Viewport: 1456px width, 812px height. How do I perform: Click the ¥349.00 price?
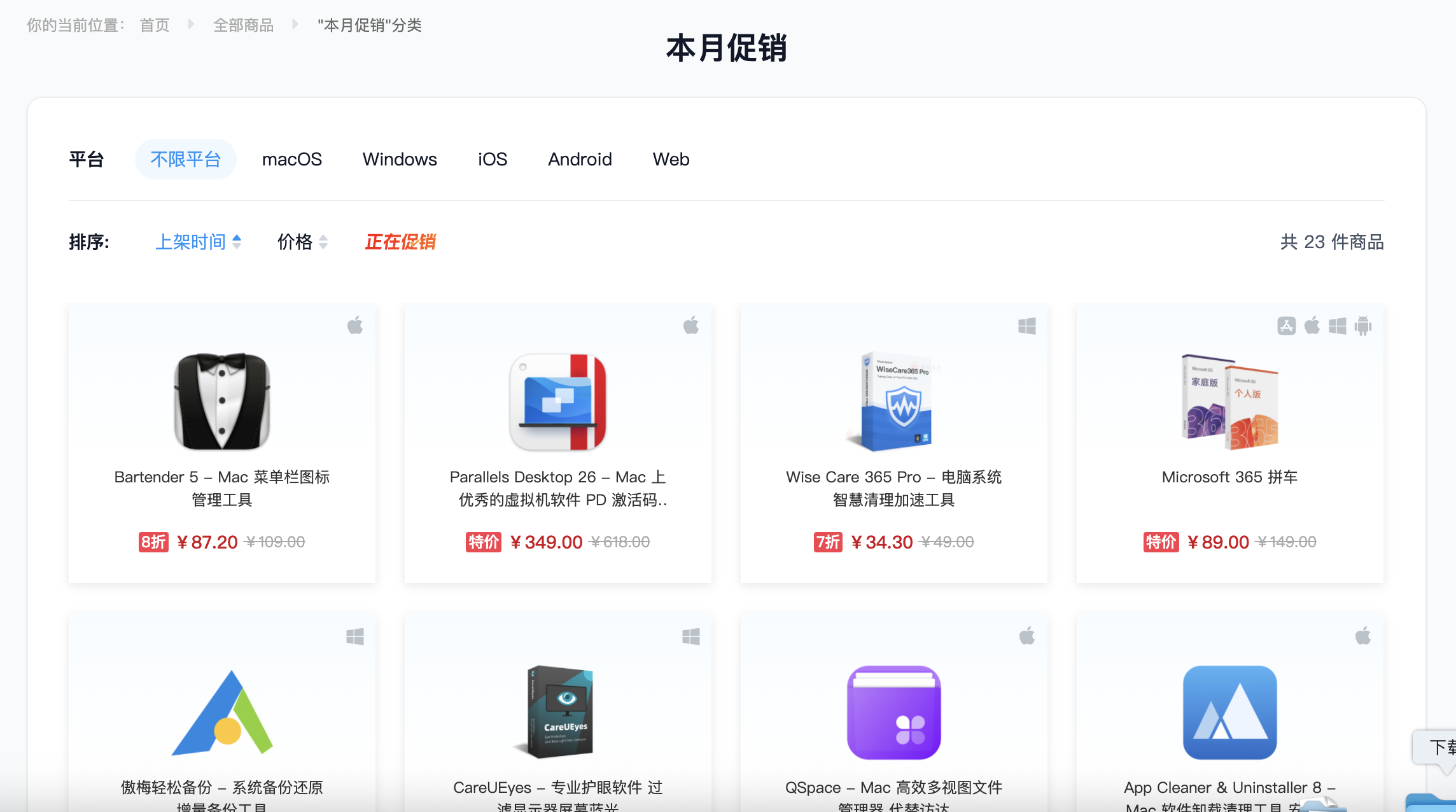pos(546,542)
